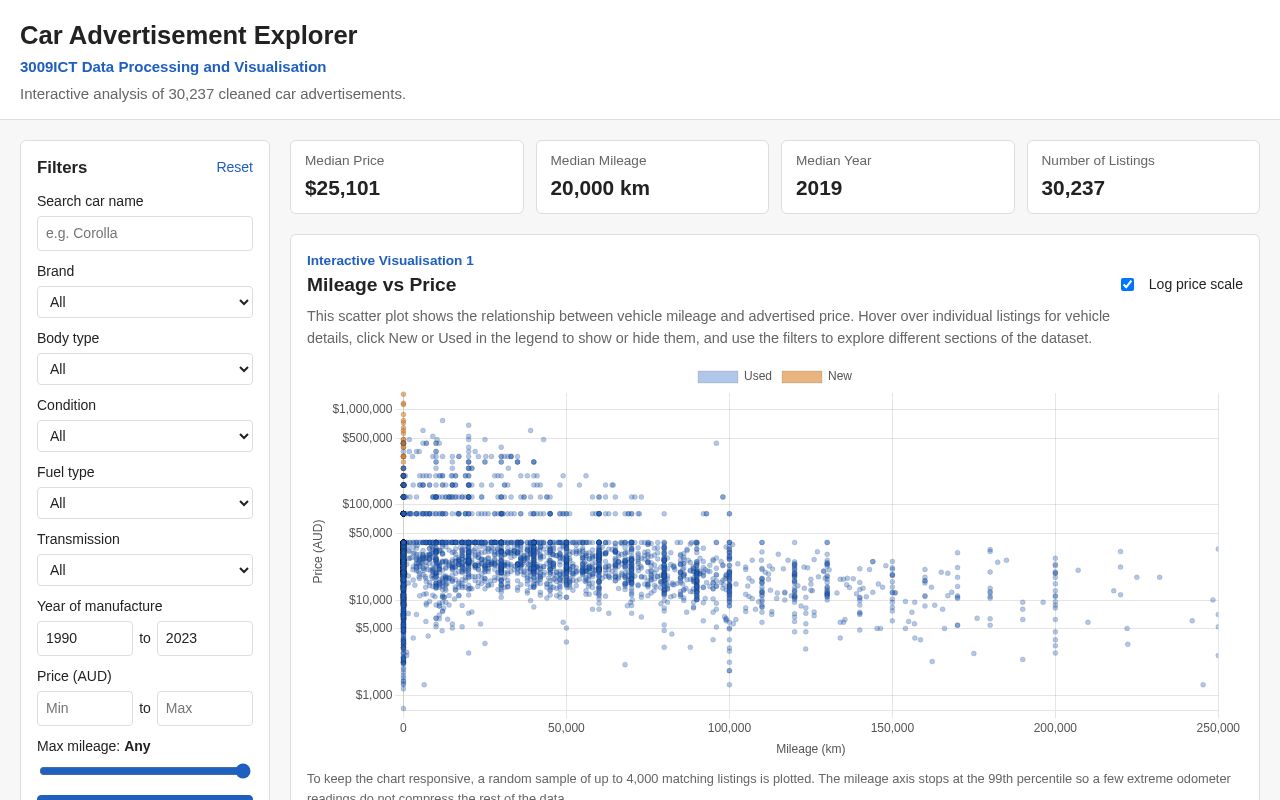Image resolution: width=1280 pixels, height=800 pixels.
Task: Toggle the Log price scale checkbox
Action: pos(1127,284)
